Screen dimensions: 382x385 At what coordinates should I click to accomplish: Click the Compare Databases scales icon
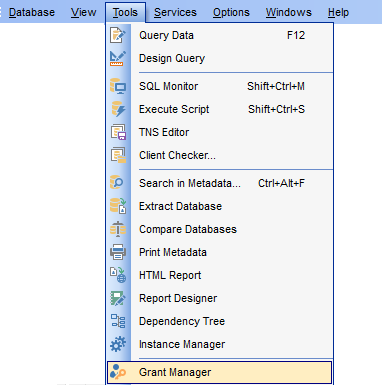118,229
